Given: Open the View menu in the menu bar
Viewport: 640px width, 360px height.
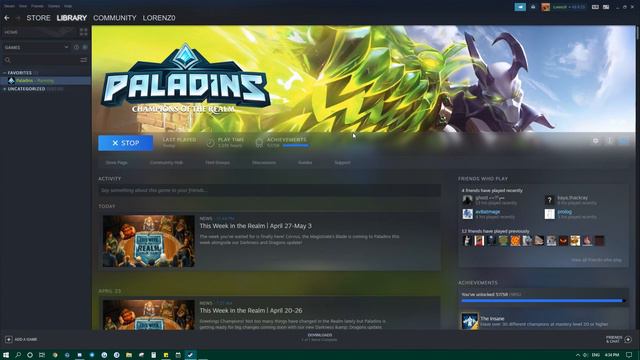Looking at the screenshot, I should (x=23, y=6).
